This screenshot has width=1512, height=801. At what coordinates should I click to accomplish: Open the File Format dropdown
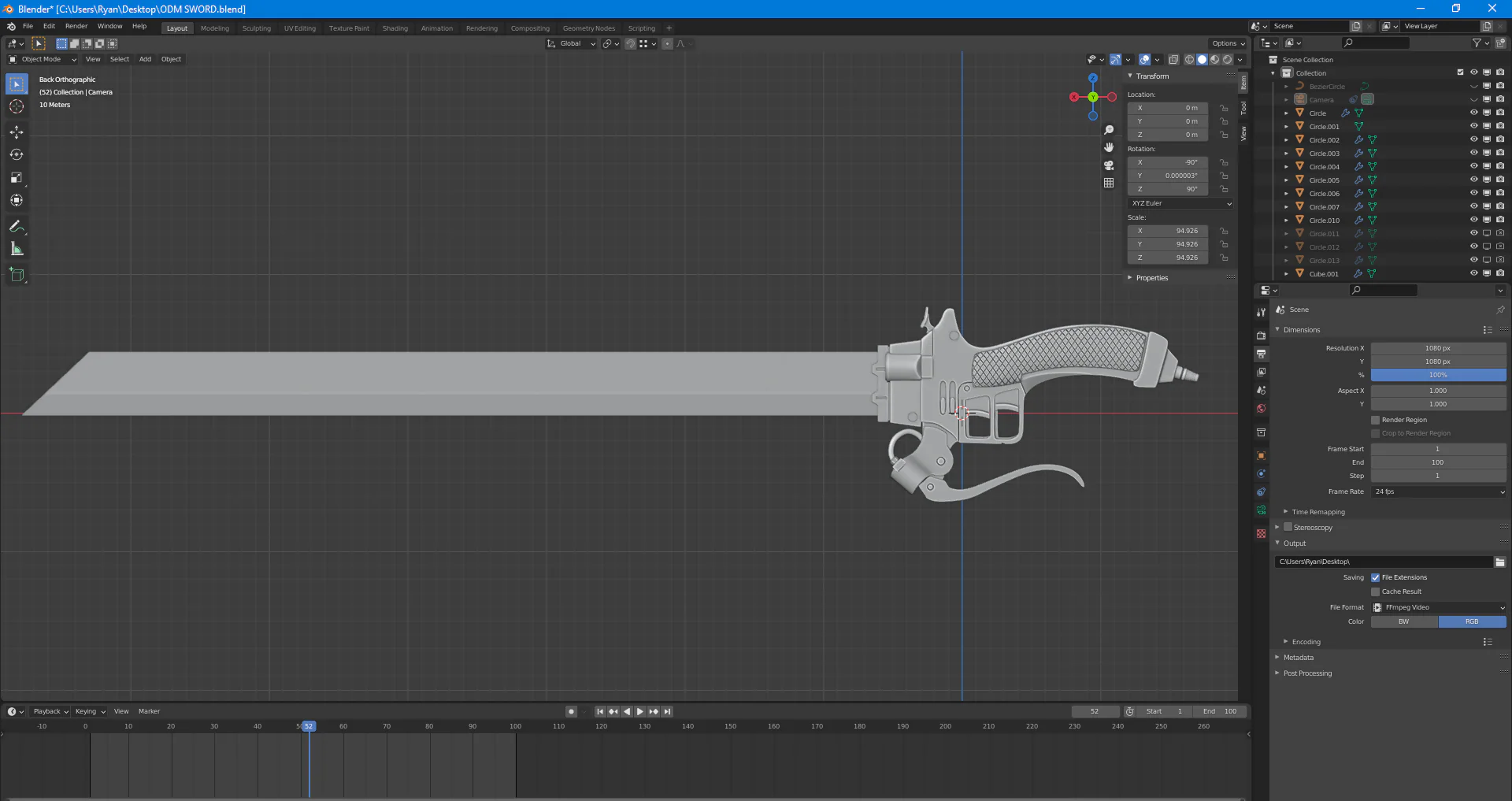point(1438,607)
